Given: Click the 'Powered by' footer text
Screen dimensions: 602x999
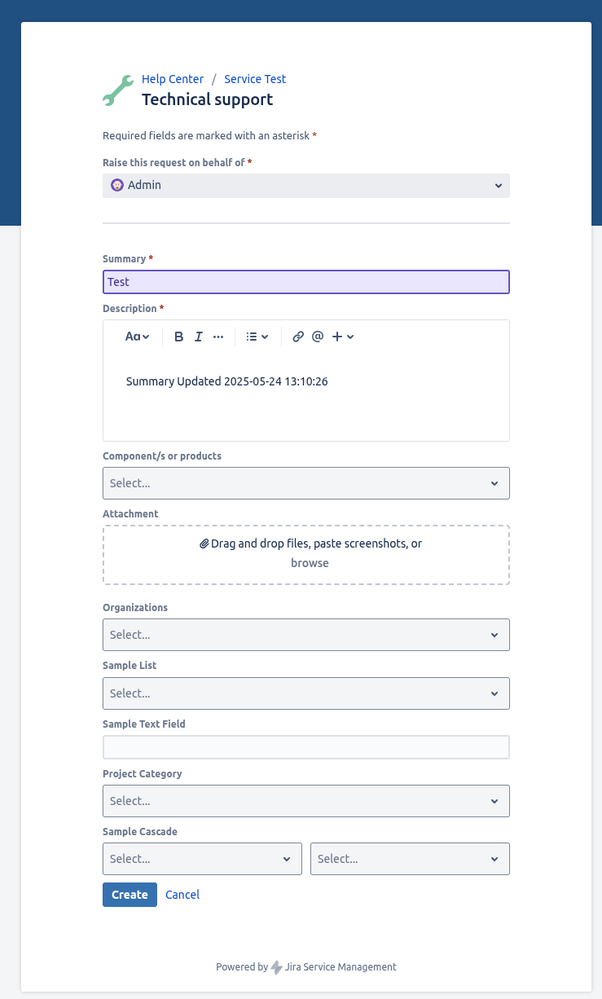Looking at the screenshot, I should click(242, 967).
